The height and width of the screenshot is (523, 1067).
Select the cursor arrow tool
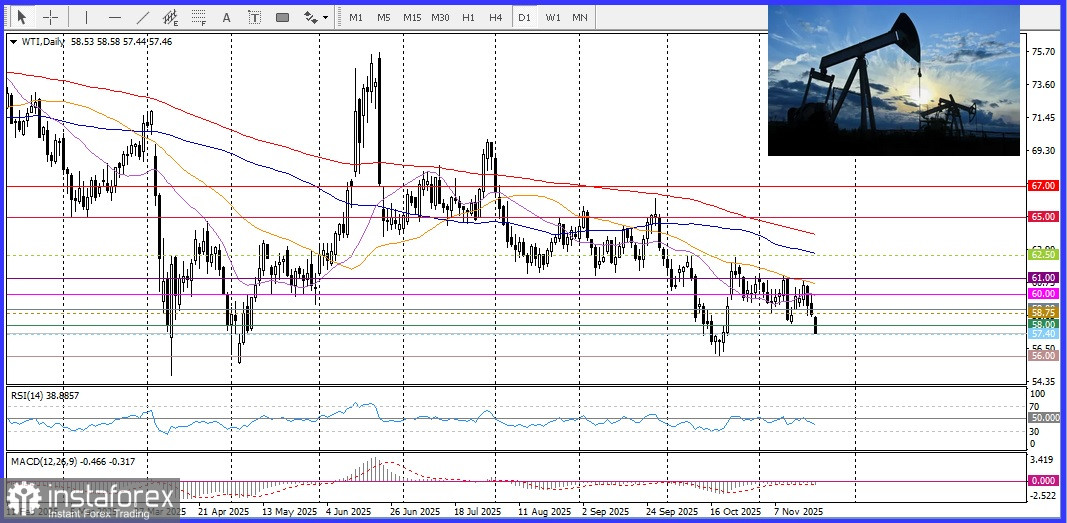[x=22, y=17]
